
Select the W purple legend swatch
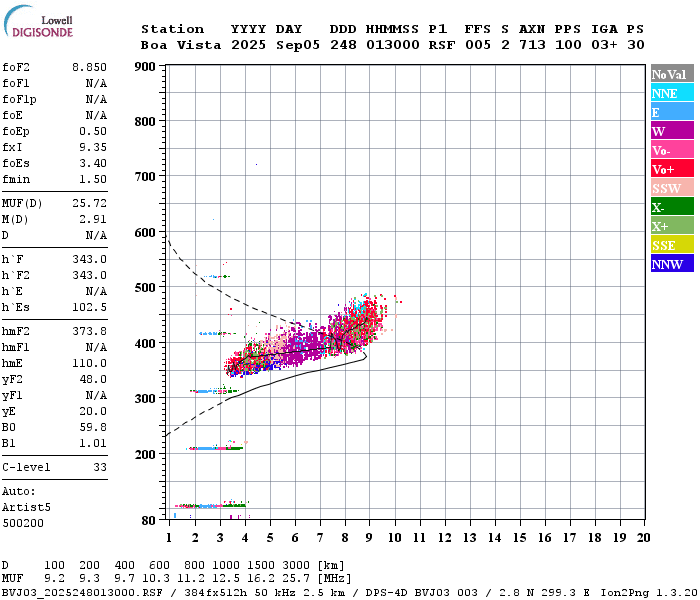(672, 131)
